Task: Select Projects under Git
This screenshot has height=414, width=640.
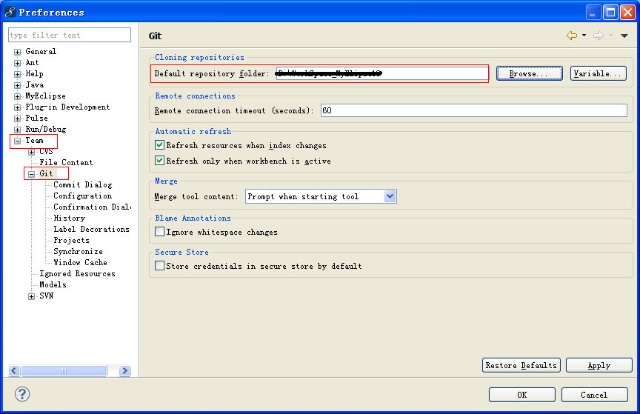Action: click(x=71, y=240)
